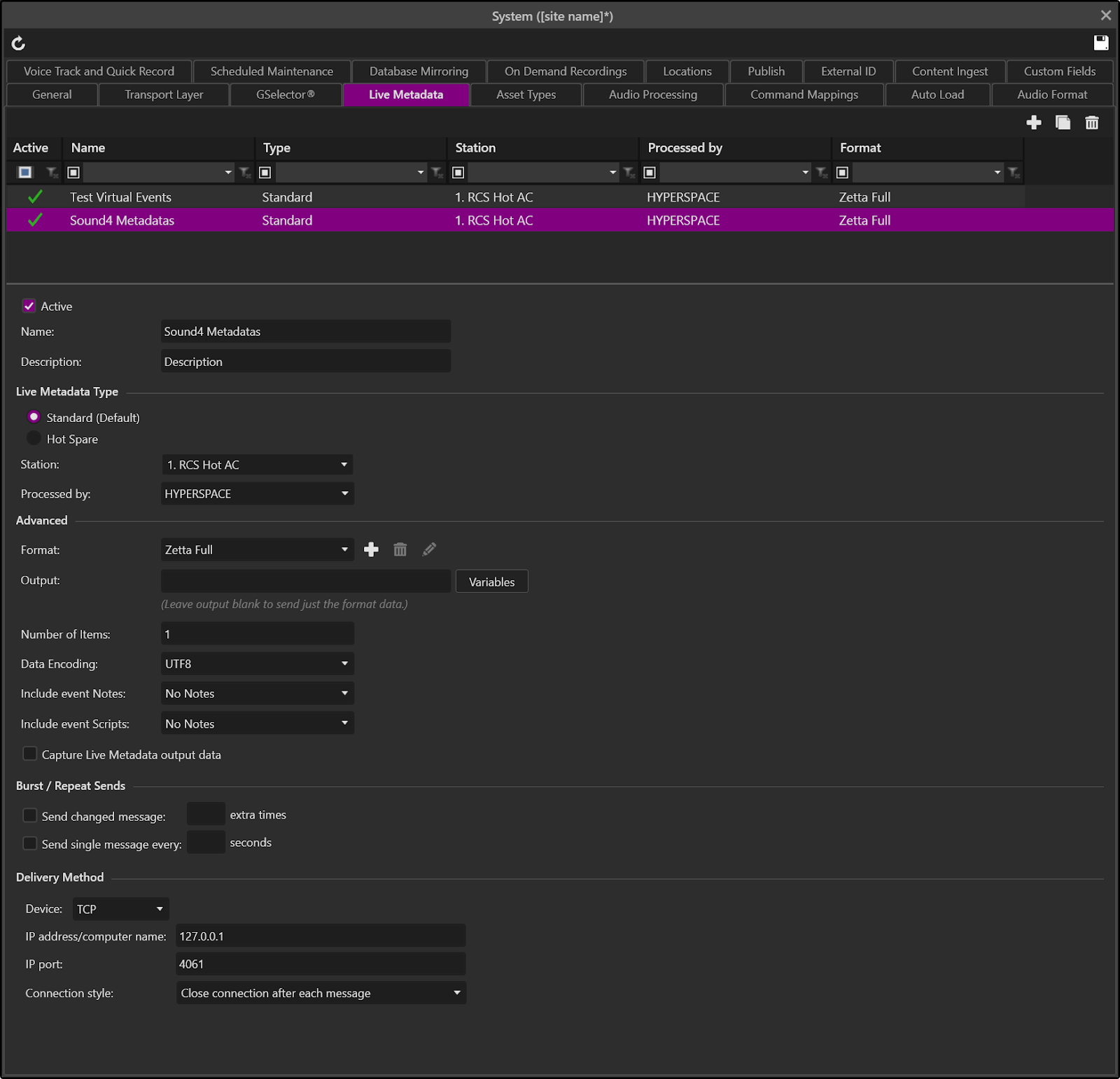This screenshot has height=1079, width=1120.
Task: Clear the Type column filter icon
Action: tap(437, 172)
